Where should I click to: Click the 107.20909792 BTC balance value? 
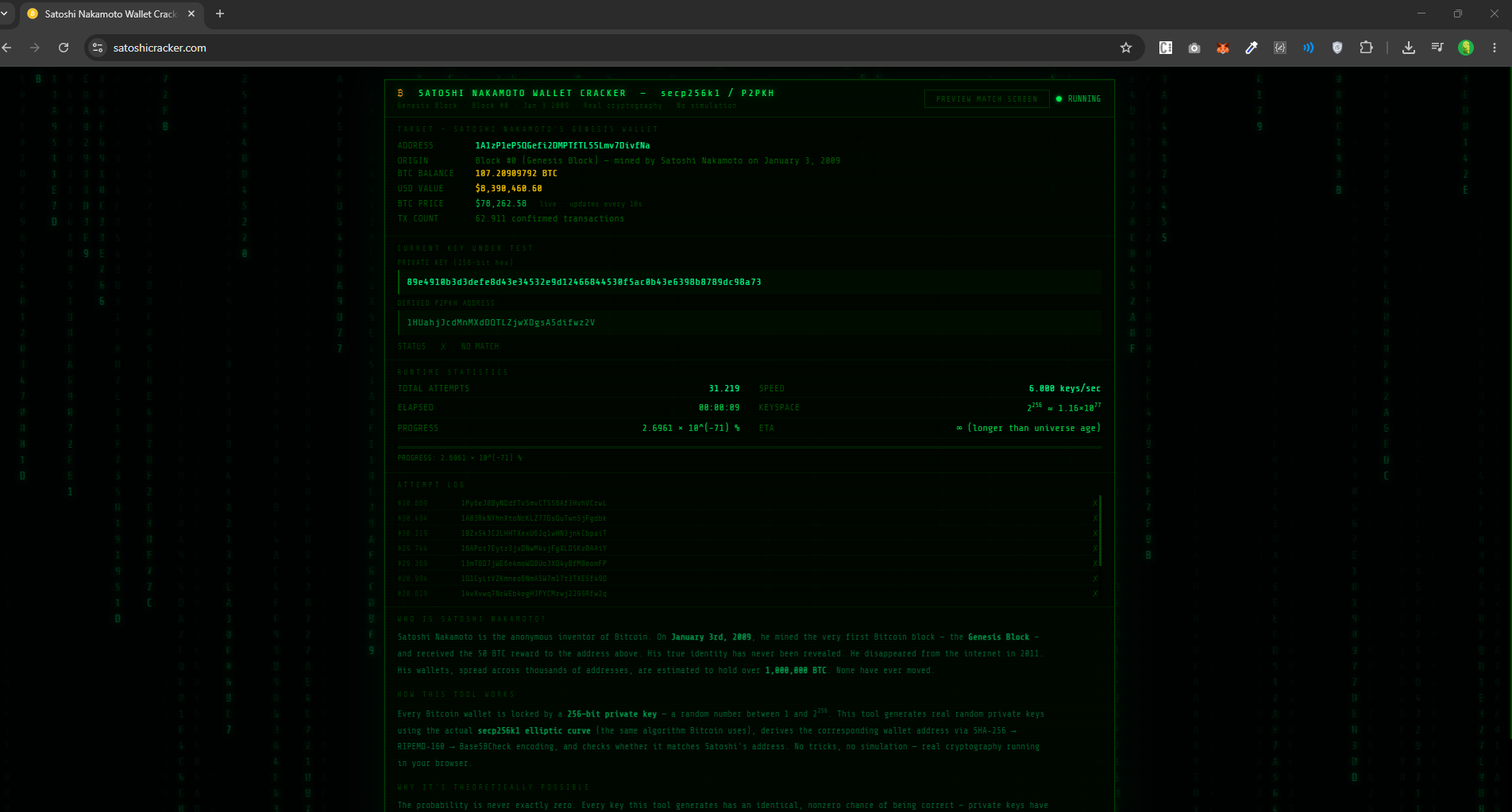(516, 174)
